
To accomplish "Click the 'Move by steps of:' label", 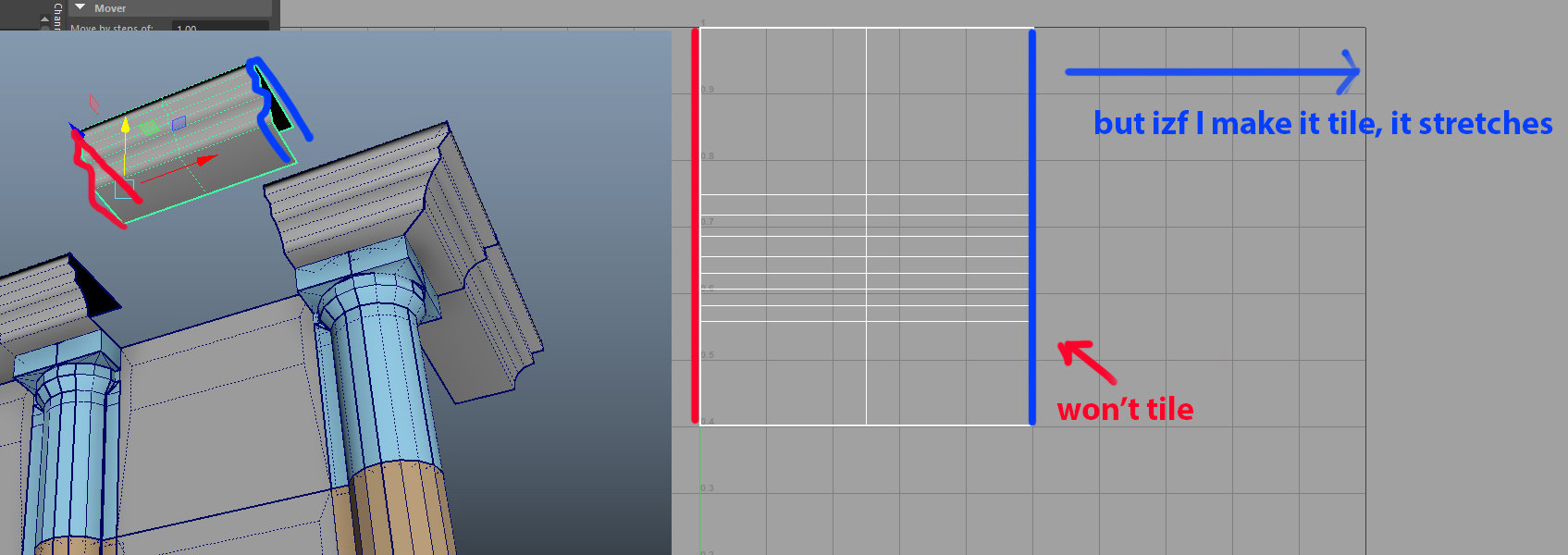I will tap(112, 28).
